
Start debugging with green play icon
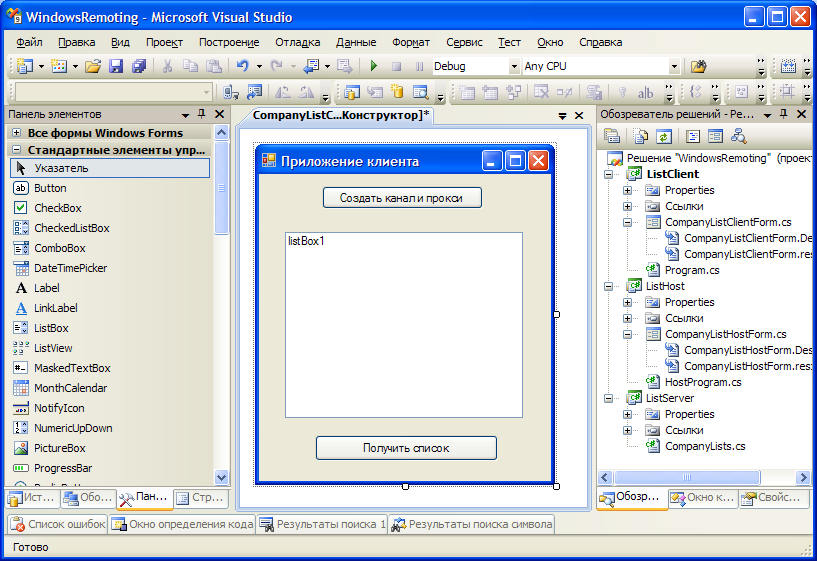[x=374, y=66]
